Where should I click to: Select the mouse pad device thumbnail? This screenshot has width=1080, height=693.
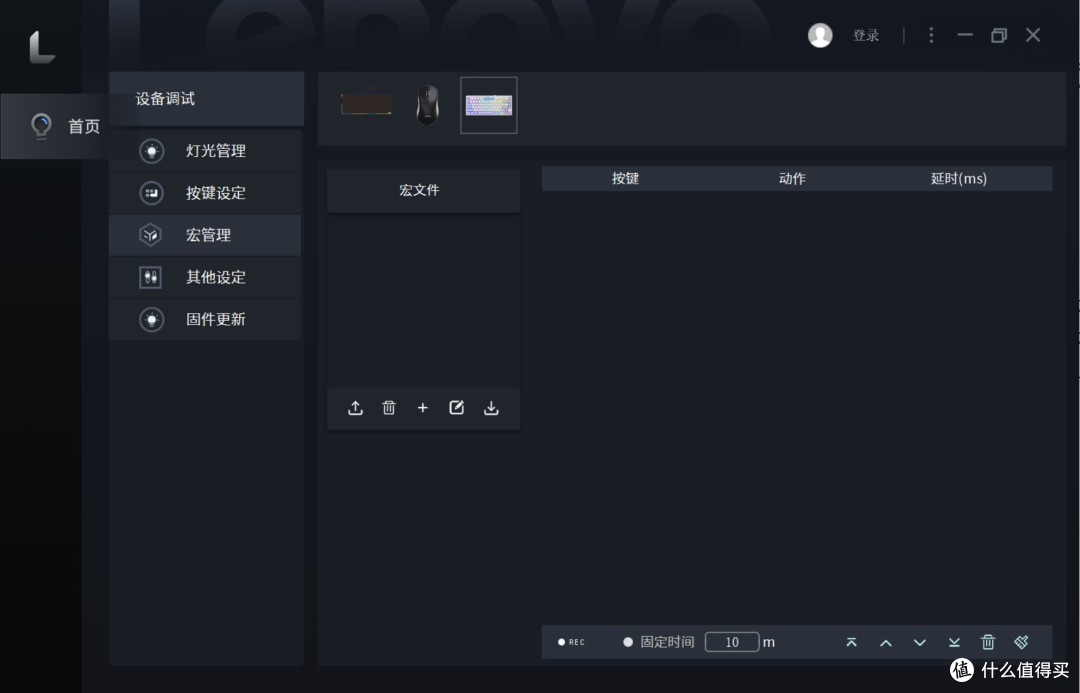366,104
